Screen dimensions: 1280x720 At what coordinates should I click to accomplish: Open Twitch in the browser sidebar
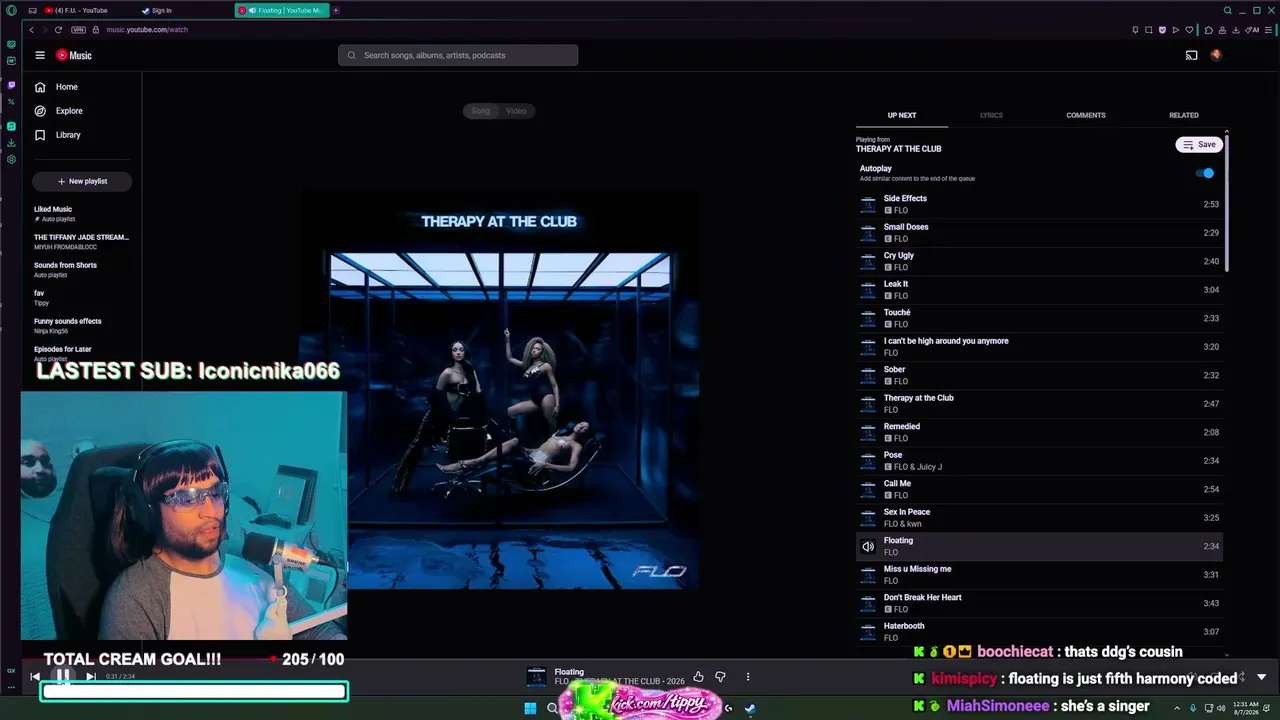pyautogui.click(x=11, y=85)
